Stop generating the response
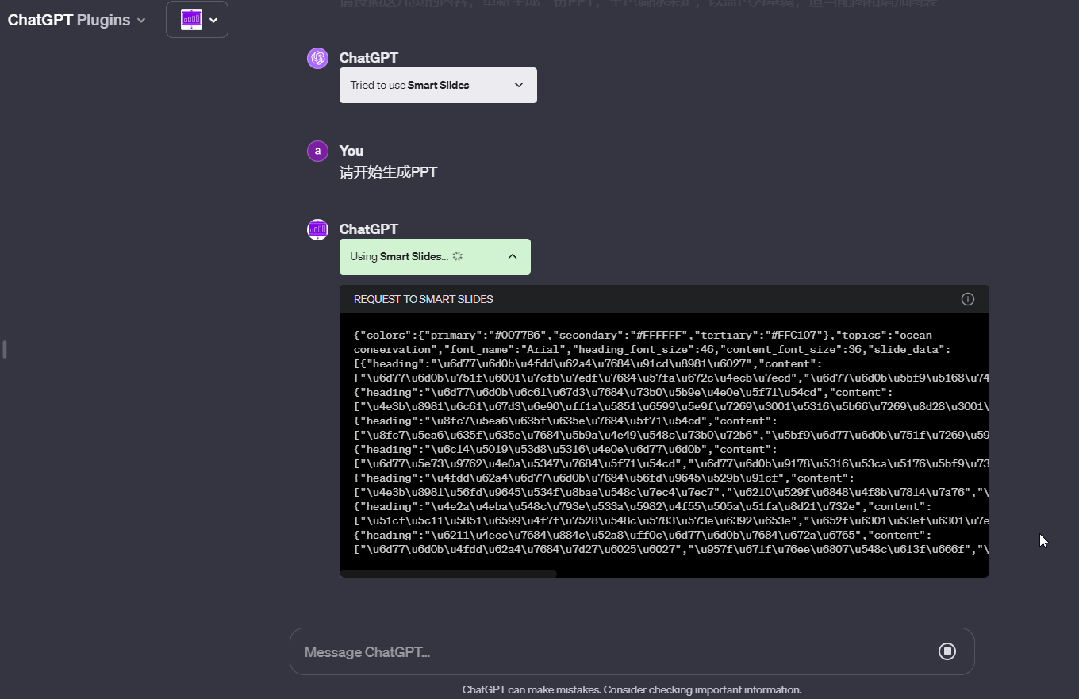The image size is (1079, 699). click(x=947, y=652)
